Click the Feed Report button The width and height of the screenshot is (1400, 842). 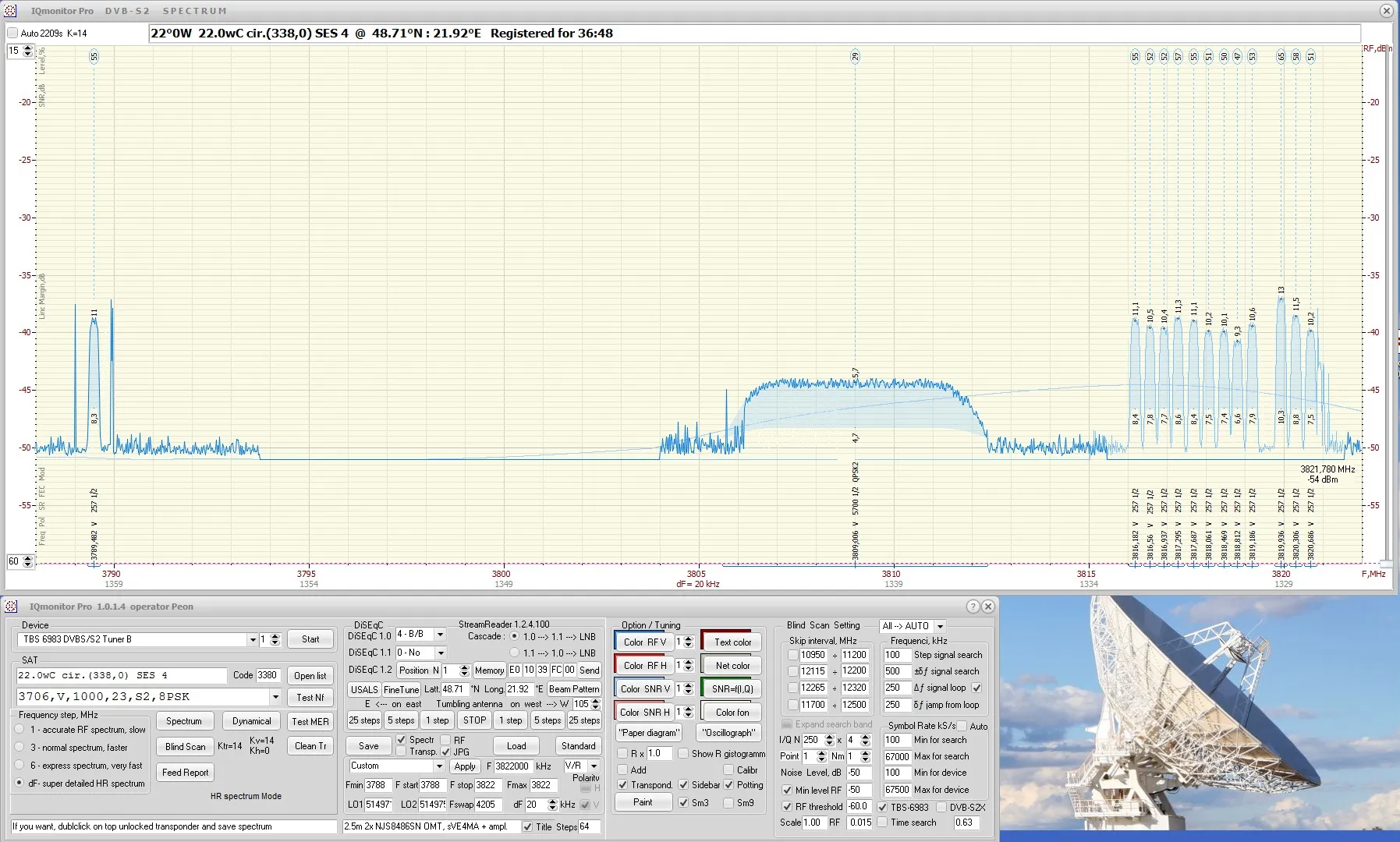(185, 773)
